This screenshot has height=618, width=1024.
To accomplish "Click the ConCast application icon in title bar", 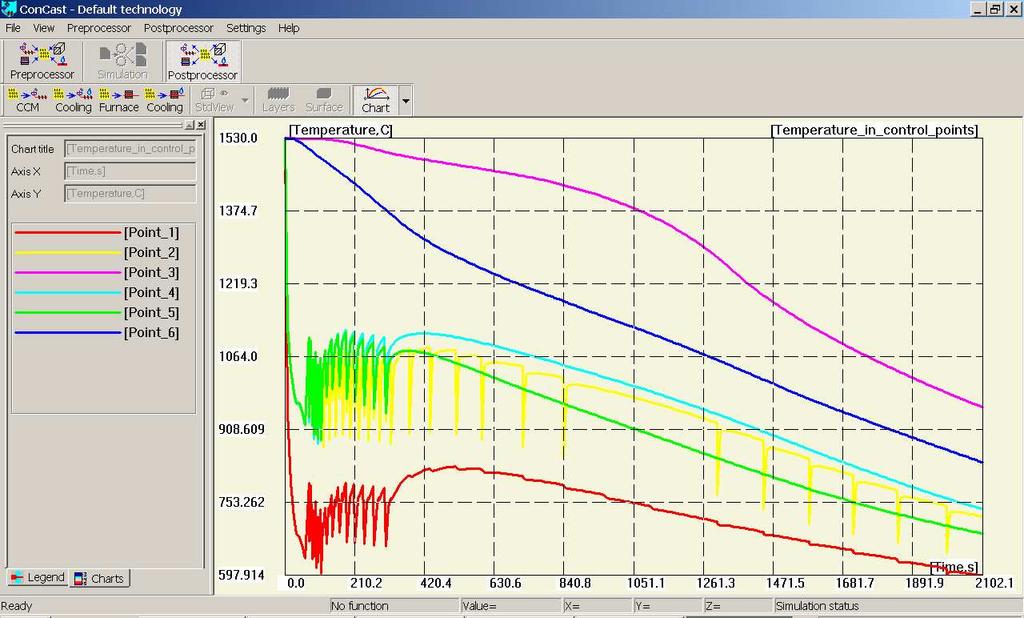I will (x=8, y=9).
